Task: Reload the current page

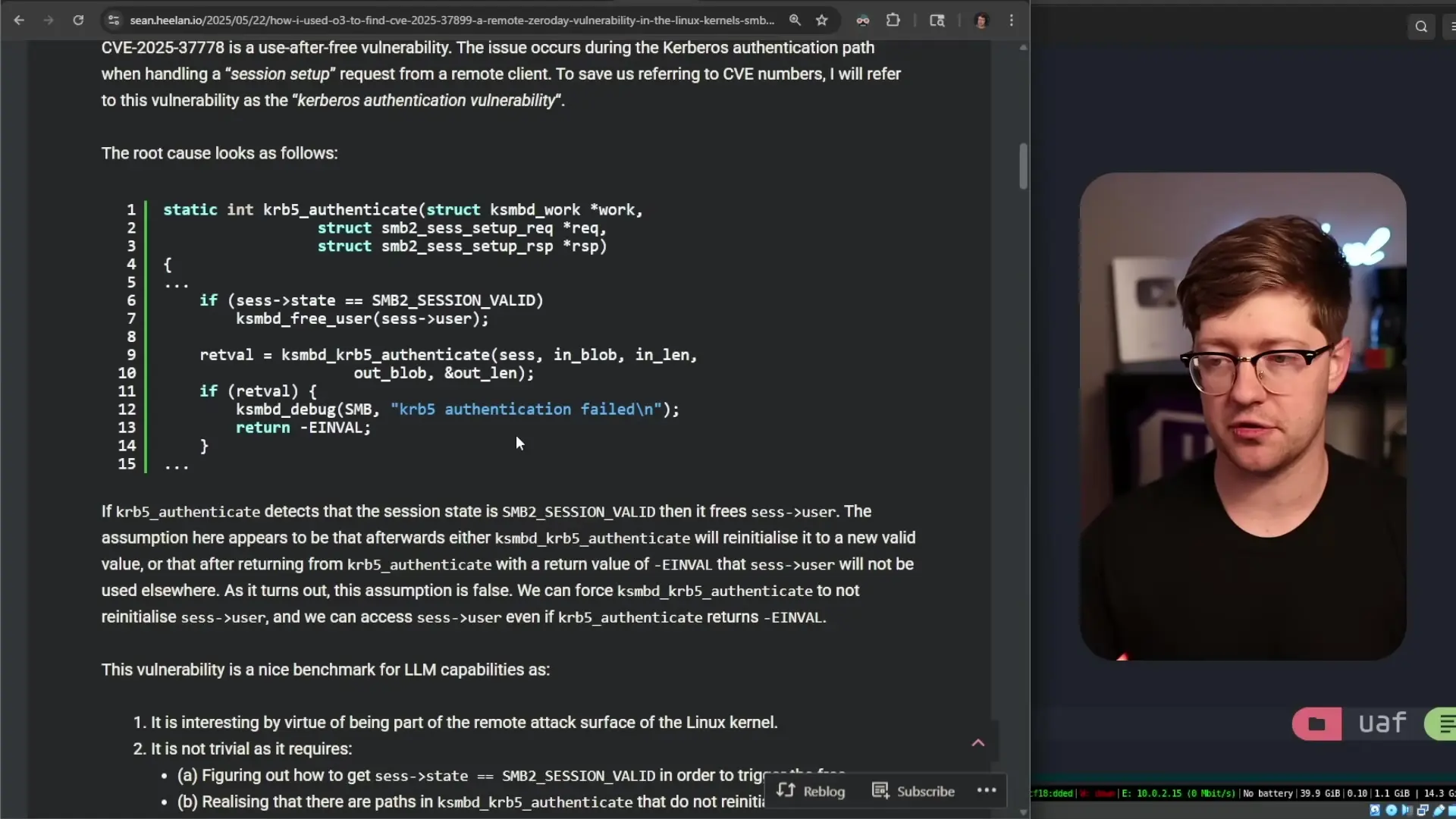Action: point(78,20)
